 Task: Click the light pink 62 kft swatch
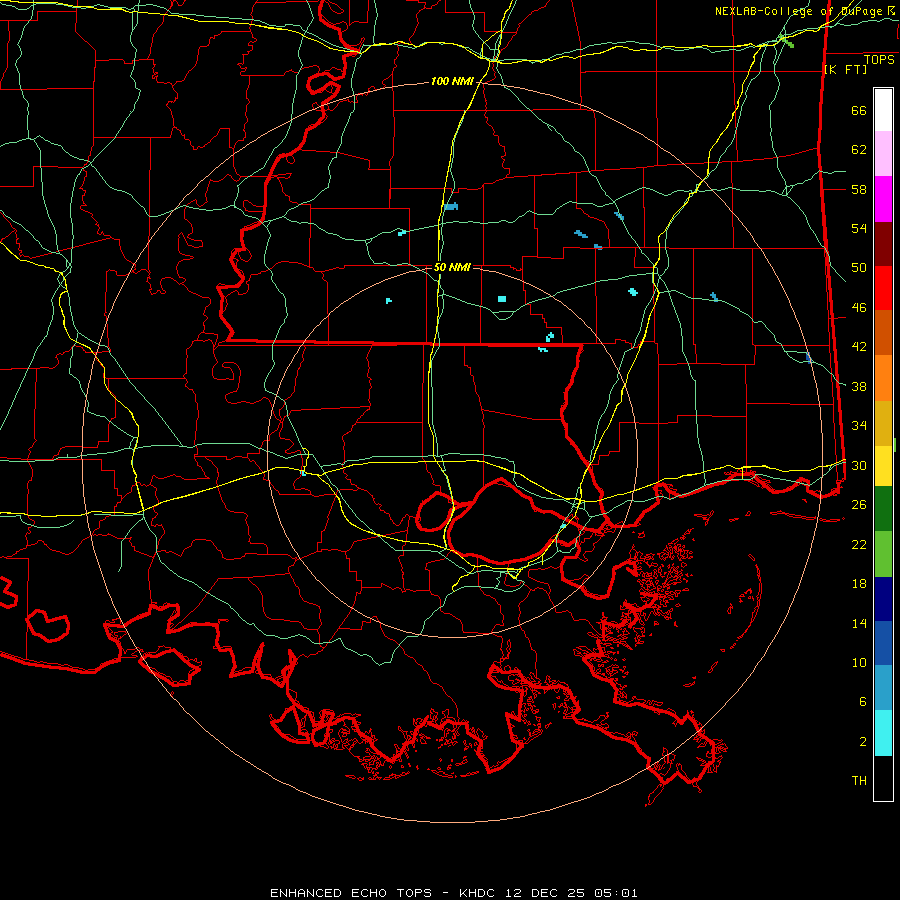[x=883, y=154]
